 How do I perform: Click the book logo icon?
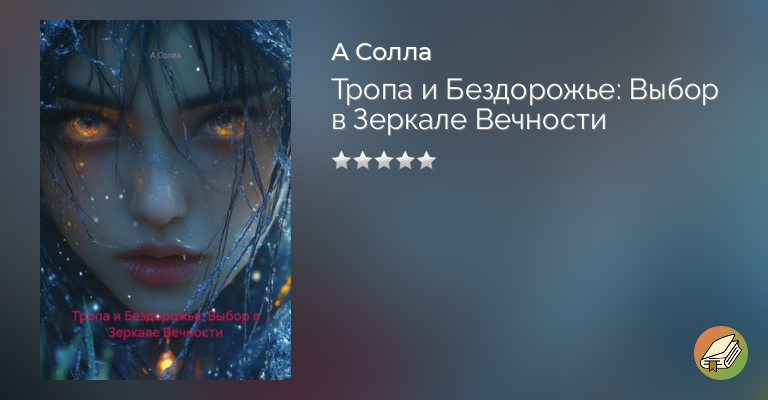[x=720, y=353]
